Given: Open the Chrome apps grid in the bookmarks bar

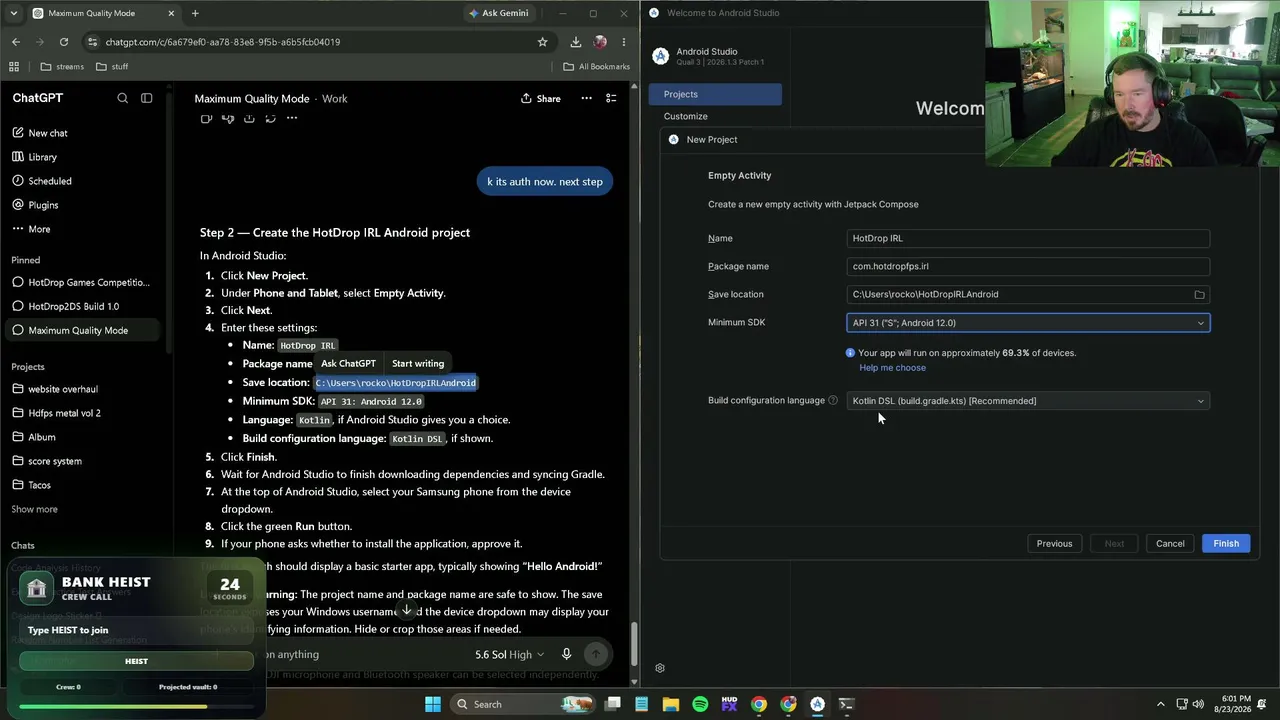Looking at the screenshot, I should 14,67.
